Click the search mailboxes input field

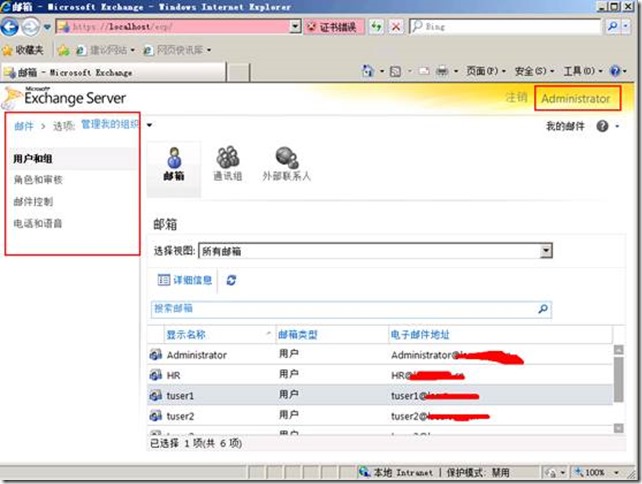[x=343, y=309]
